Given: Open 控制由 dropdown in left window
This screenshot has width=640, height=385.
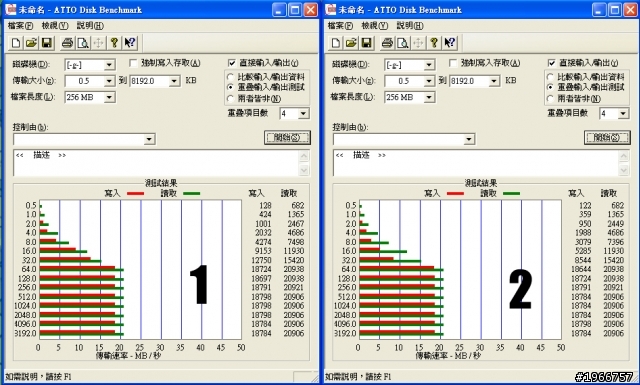Looking at the screenshot, I should pyautogui.click(x=149, y=139).
